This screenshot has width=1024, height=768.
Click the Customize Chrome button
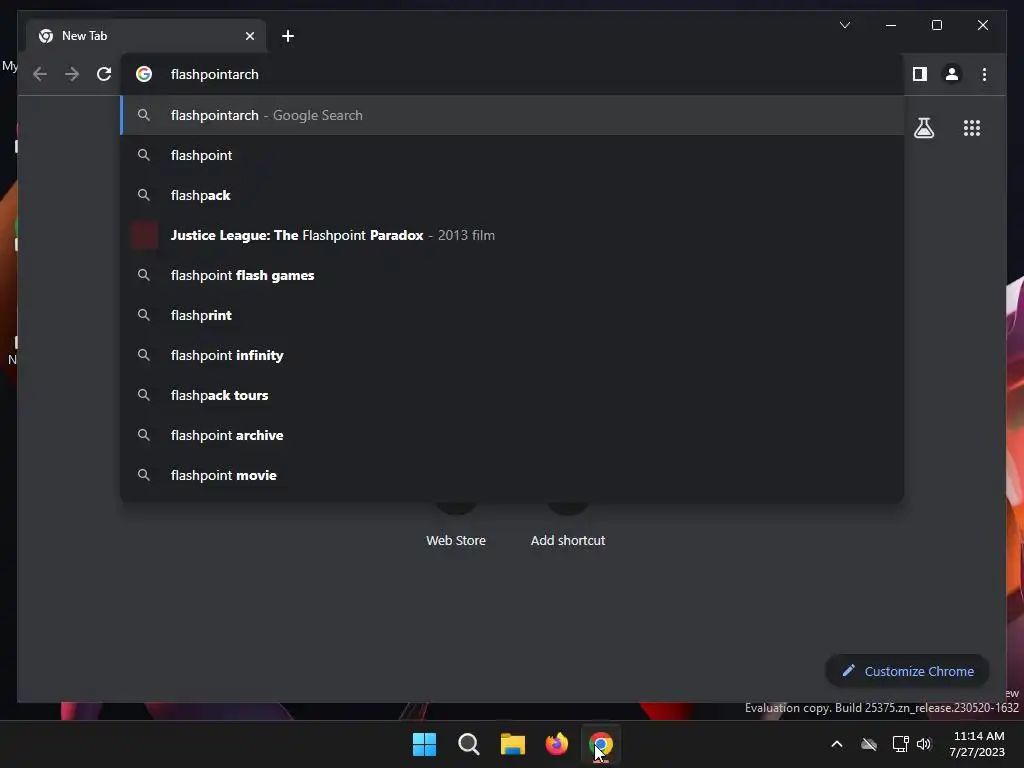click(x=907, y=671)
